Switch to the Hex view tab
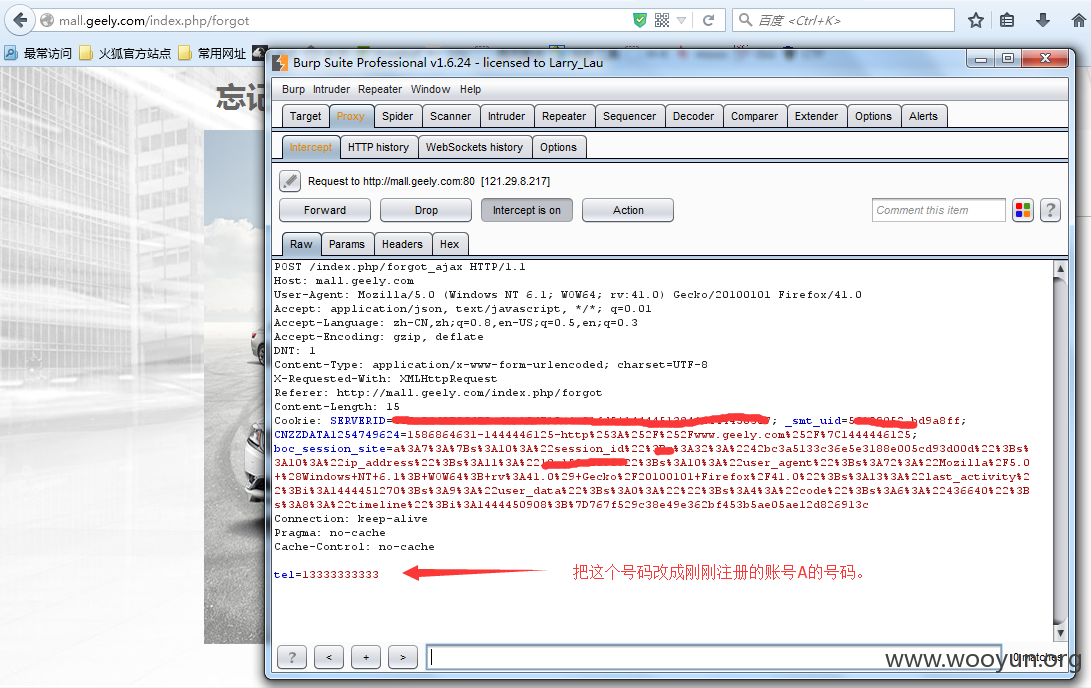This screenshot has height=688, width=1091. coord(449,244)
